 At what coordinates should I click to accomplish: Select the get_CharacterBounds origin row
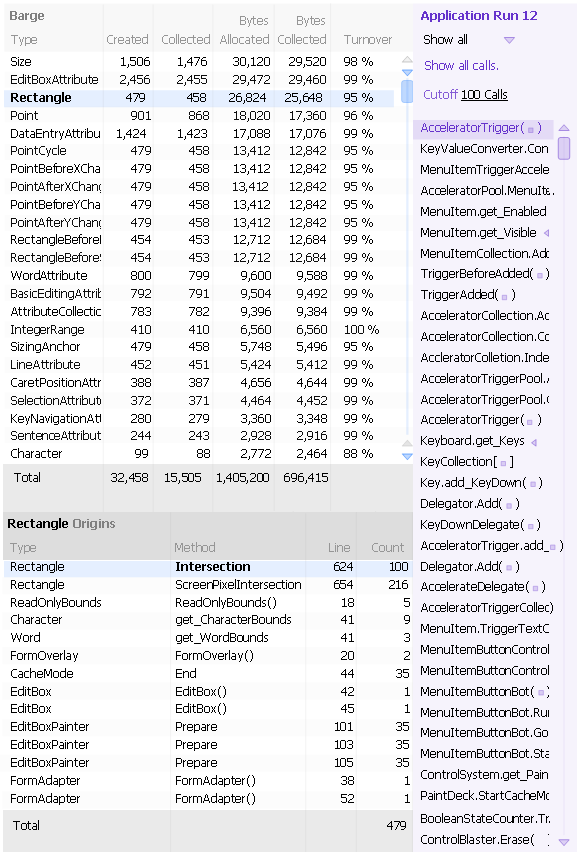click(208, 620)
